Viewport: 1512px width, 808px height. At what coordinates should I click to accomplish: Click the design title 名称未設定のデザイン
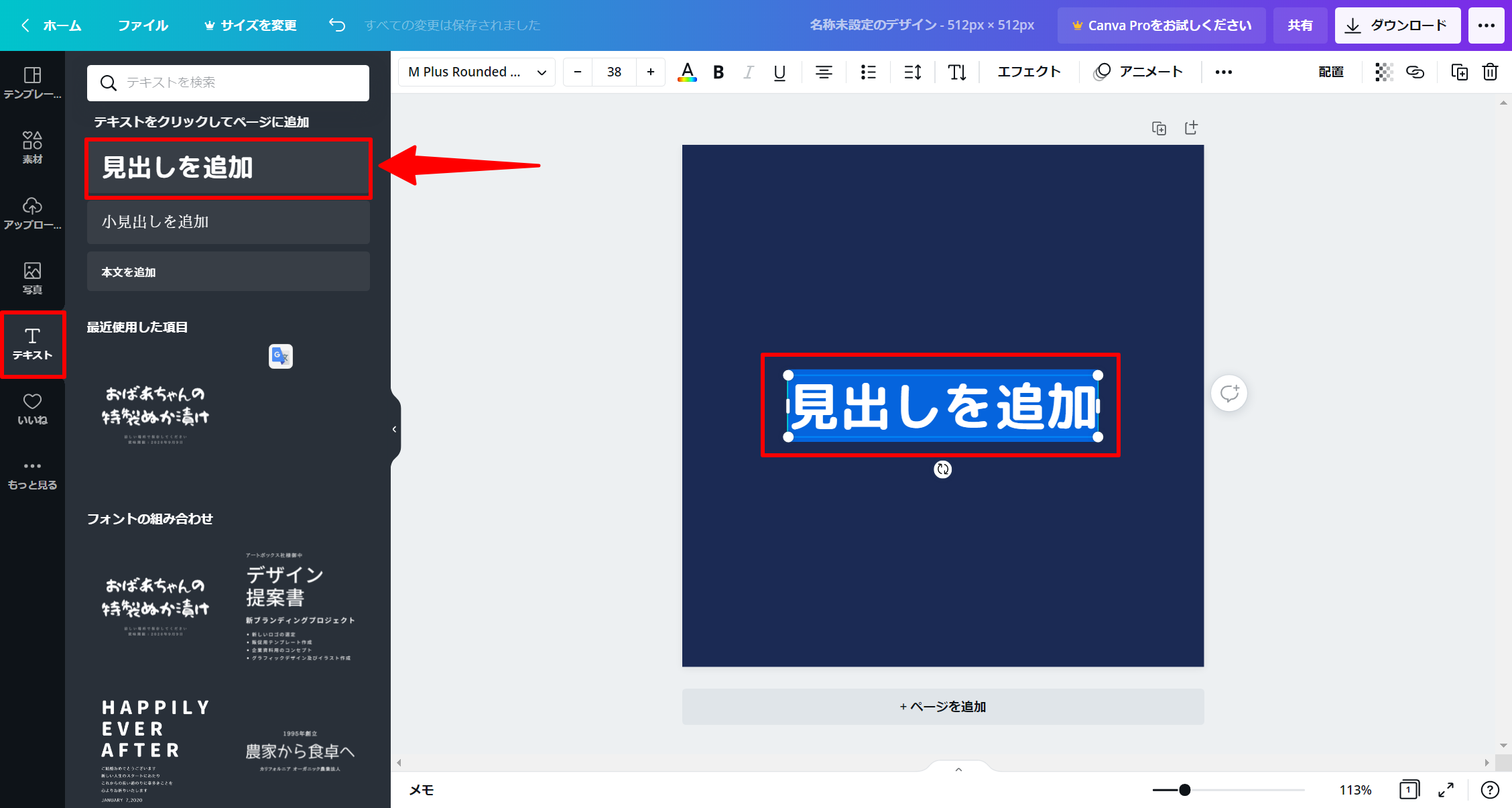(922, 25)
